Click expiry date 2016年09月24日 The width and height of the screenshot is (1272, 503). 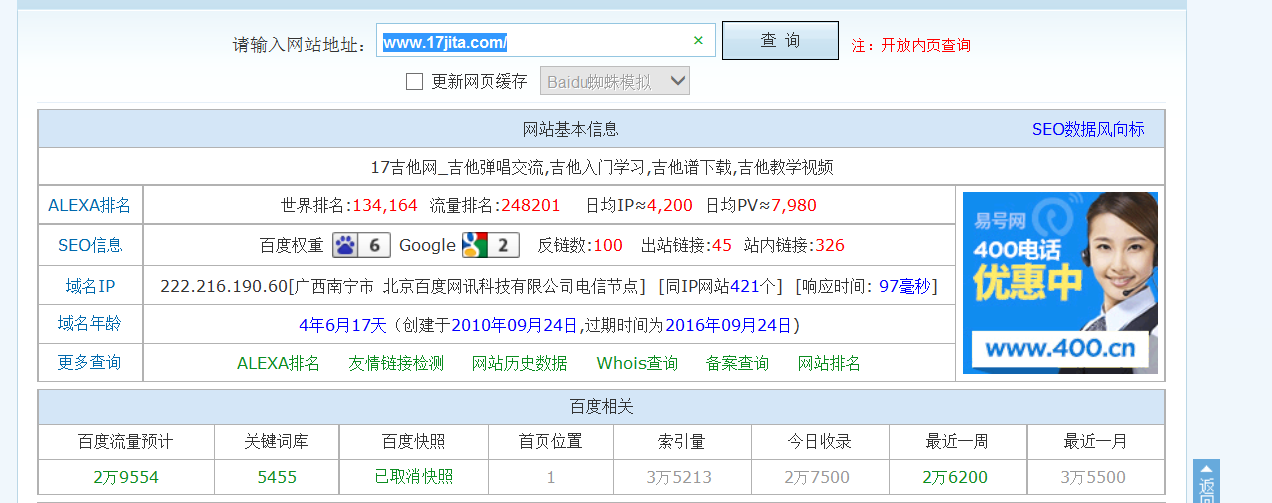[x=728, y=325]
